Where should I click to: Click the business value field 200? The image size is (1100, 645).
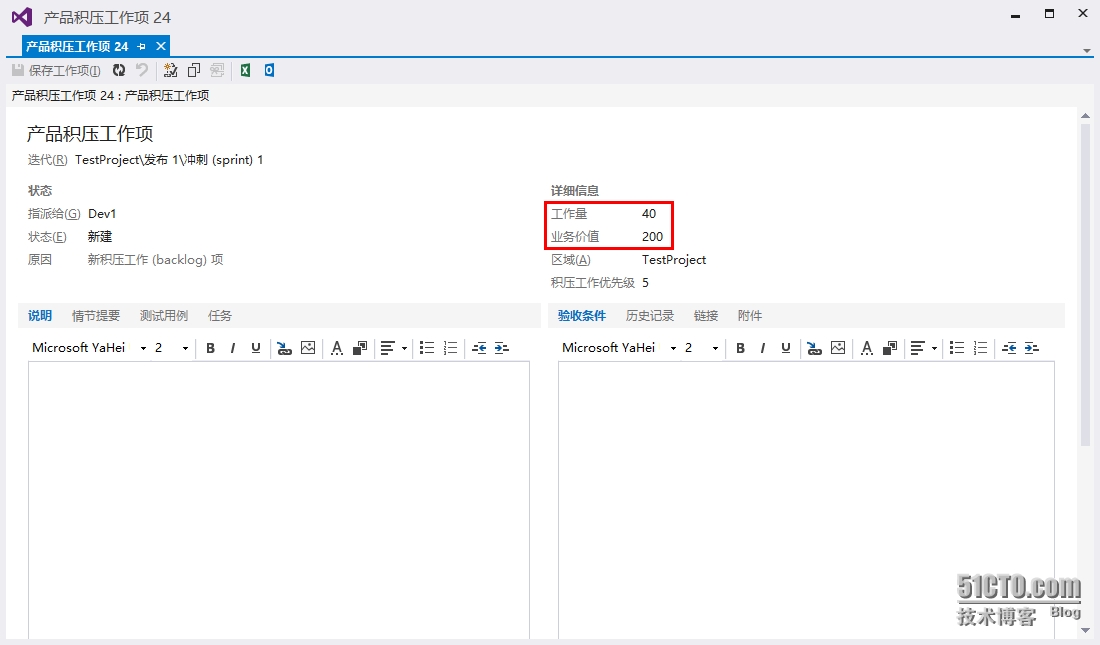tap(652, 237)
